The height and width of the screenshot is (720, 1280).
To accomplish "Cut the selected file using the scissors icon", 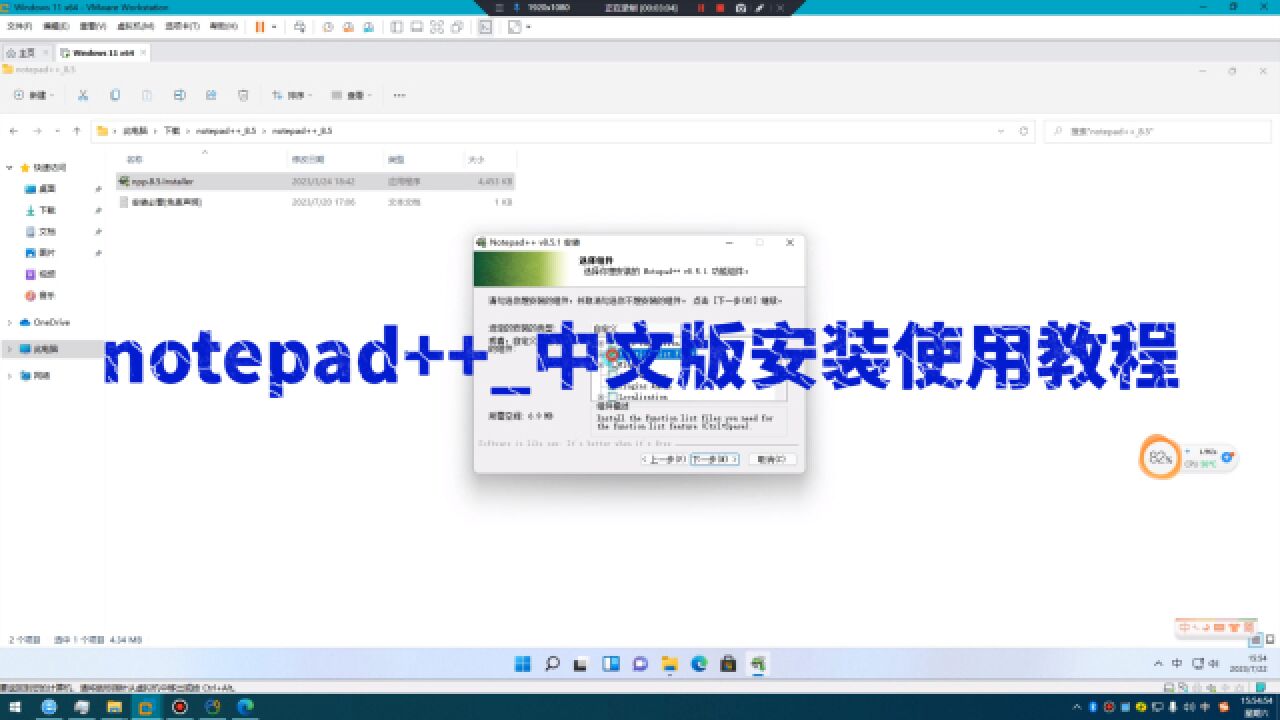I will tap(84, 95).
